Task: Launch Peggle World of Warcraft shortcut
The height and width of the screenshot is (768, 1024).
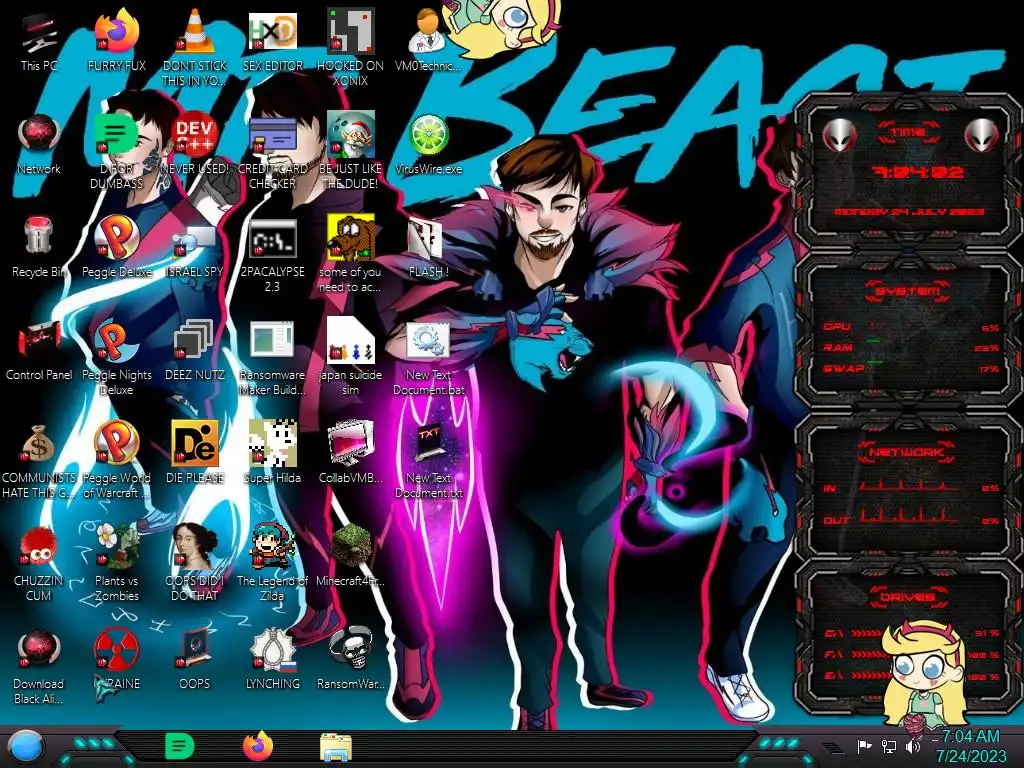Action: [x=116, y=460]
